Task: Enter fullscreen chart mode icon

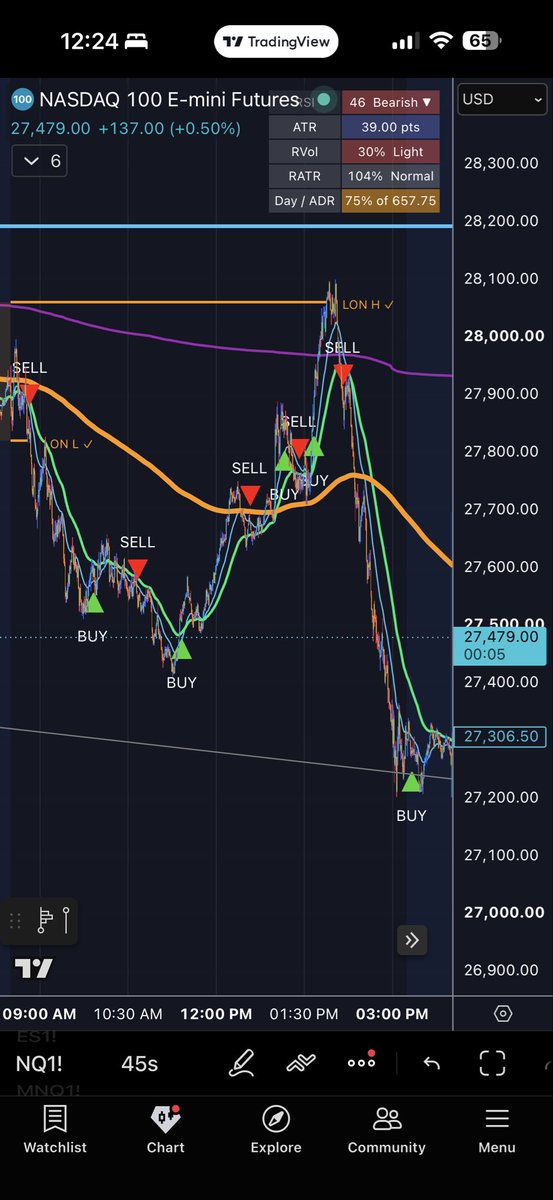Action: coord(492,1063)
